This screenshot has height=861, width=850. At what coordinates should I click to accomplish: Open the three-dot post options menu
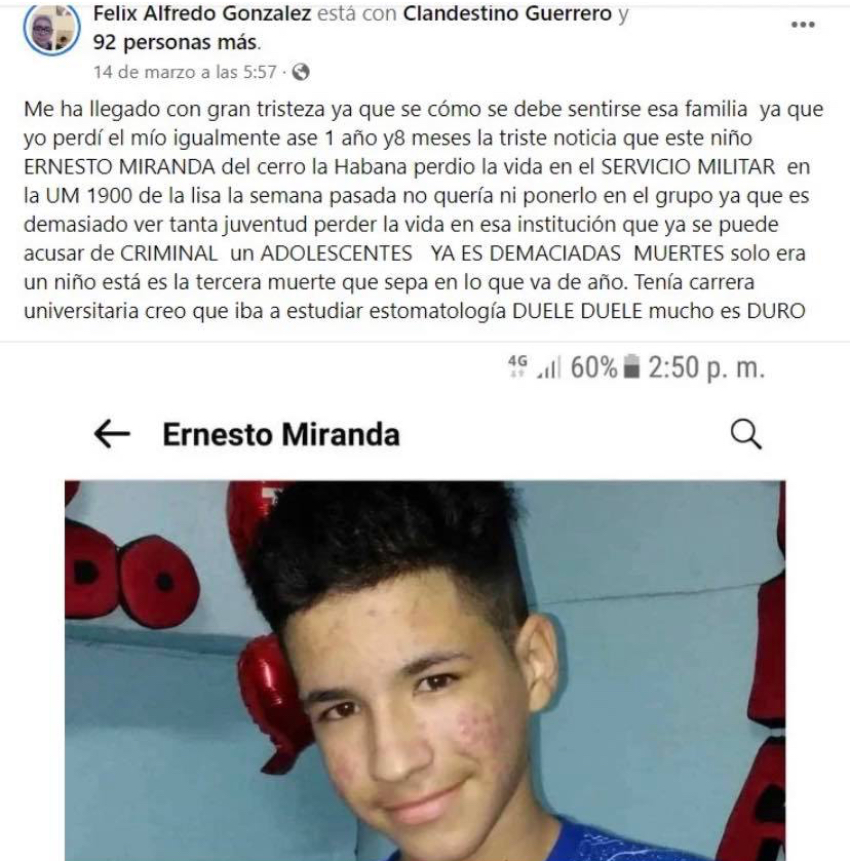(x=802, y=25)
